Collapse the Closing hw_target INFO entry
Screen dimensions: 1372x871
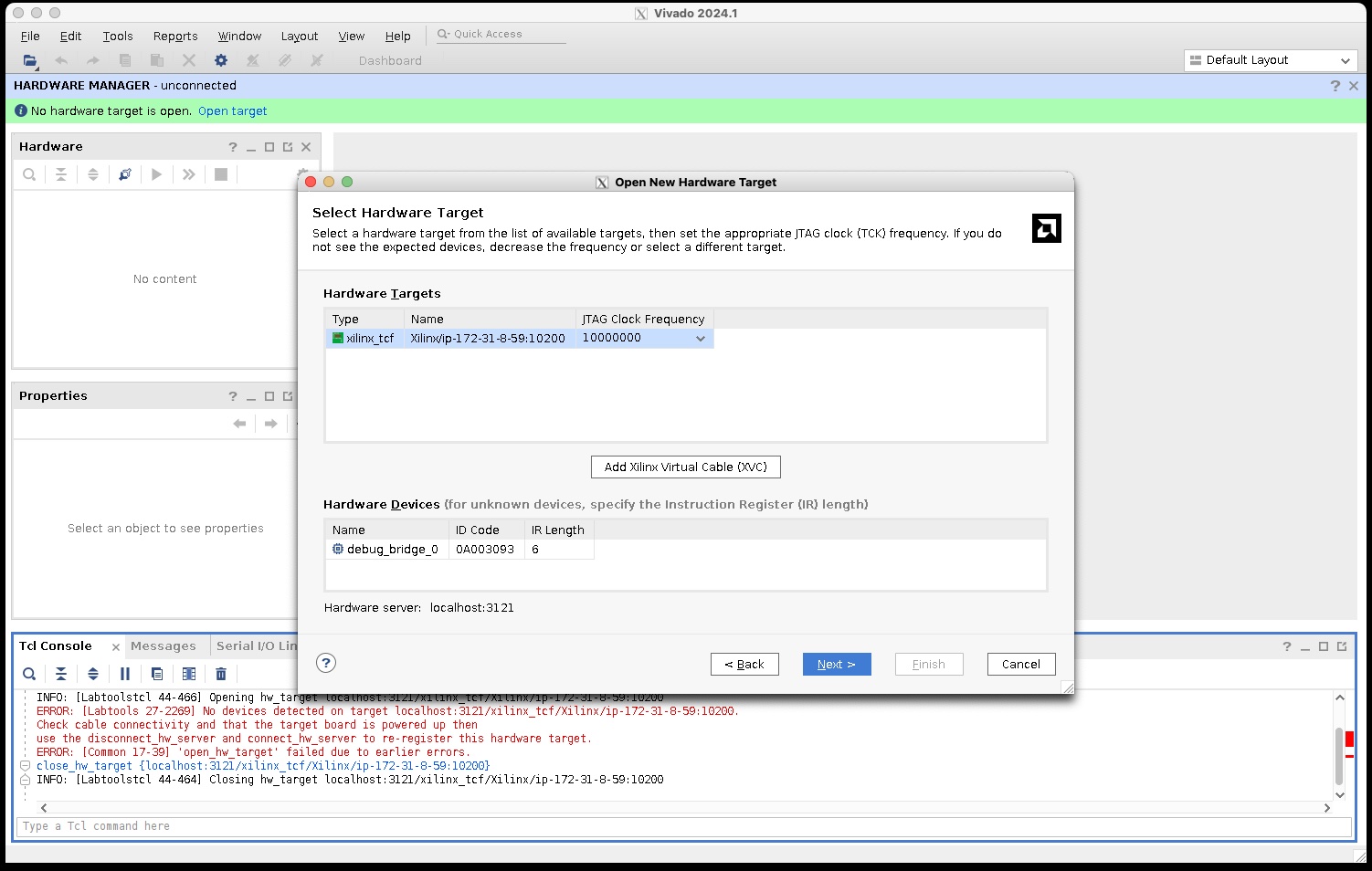(x=26, y=781)
